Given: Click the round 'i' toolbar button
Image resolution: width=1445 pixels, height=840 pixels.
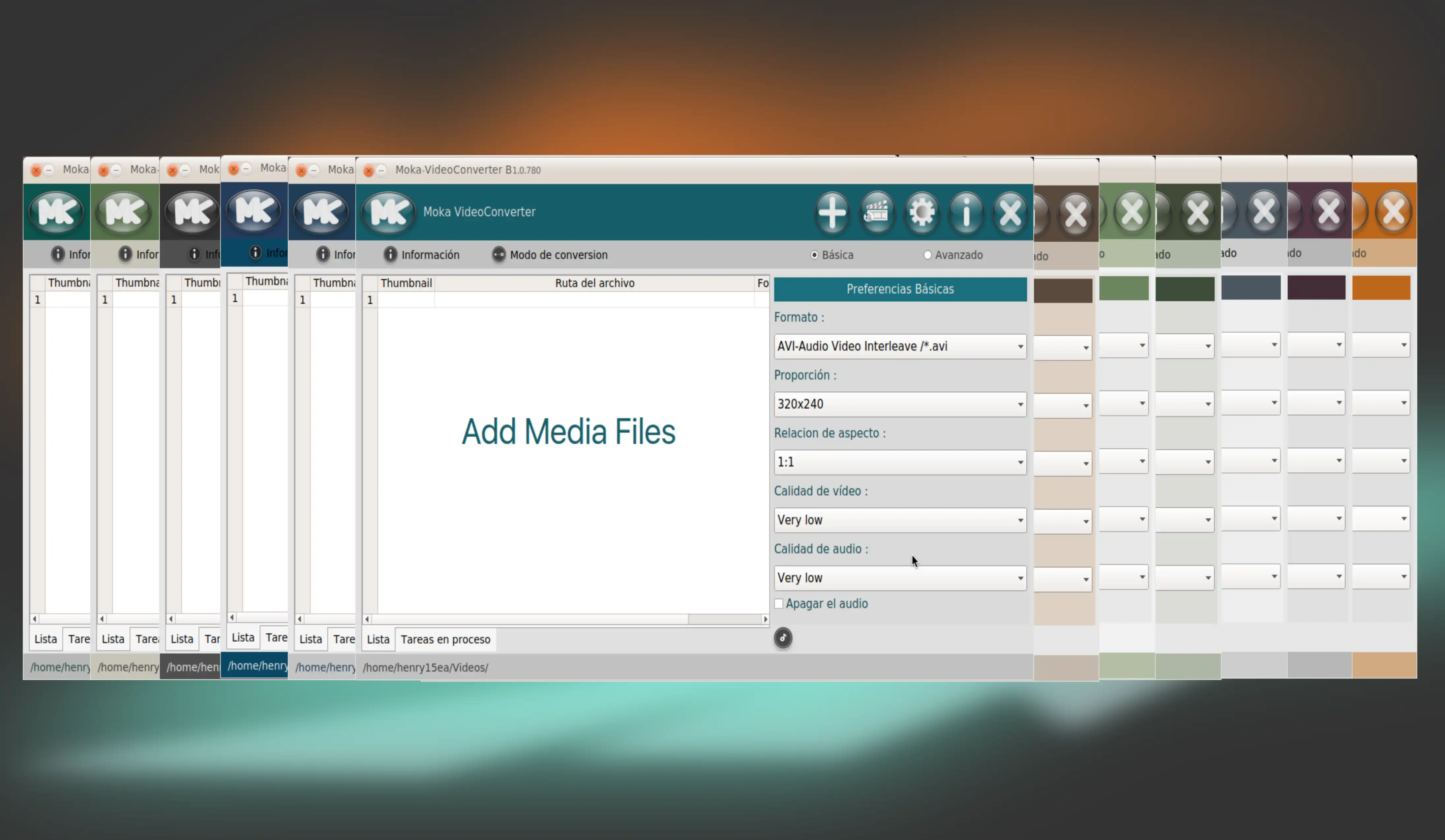Looking at the screenshot, I should [966, 212].
